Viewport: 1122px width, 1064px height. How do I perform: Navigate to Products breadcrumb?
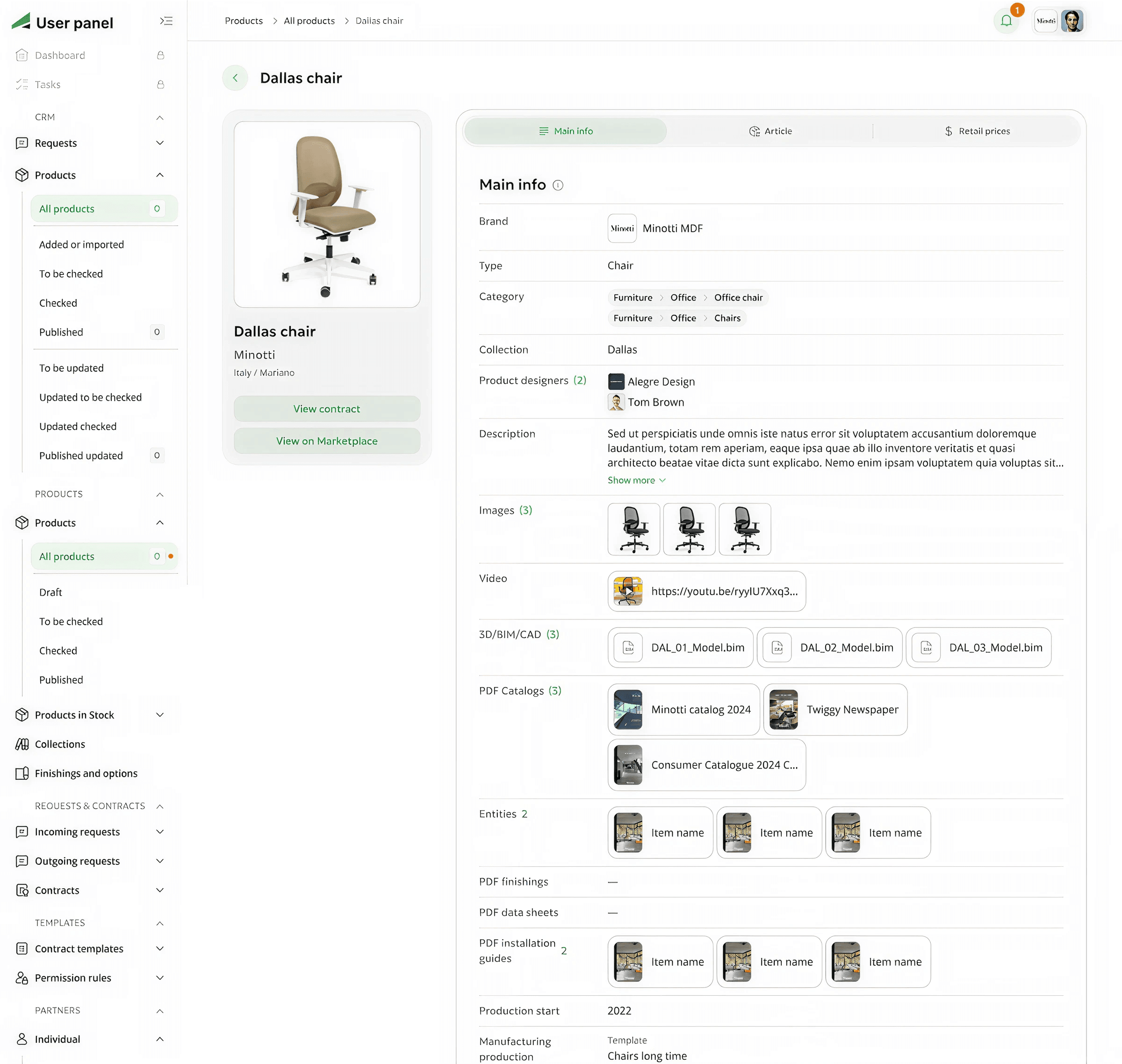[244, 21]
